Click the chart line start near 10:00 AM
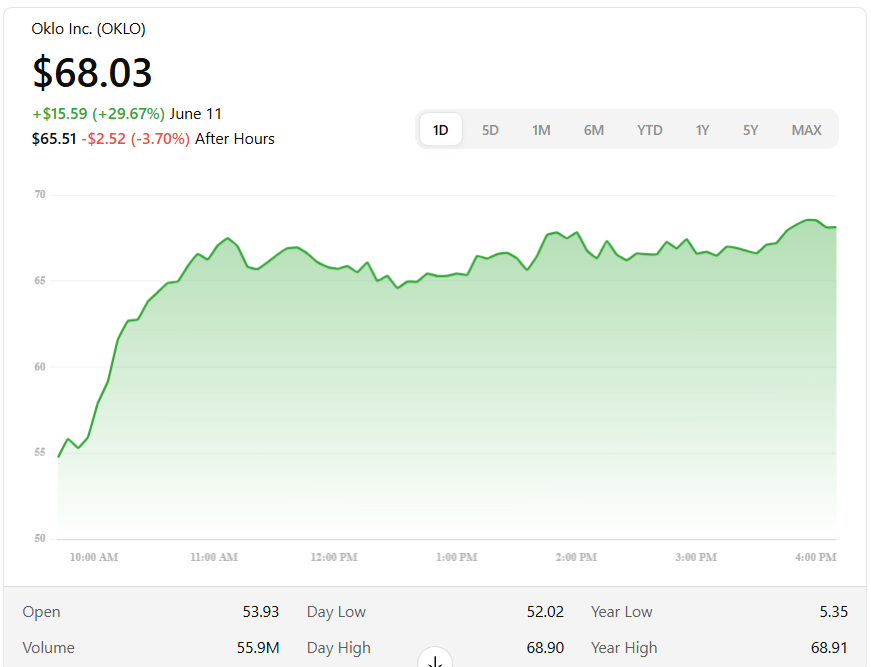This screenshot has height=667, width=871. (x=59, y=457)
